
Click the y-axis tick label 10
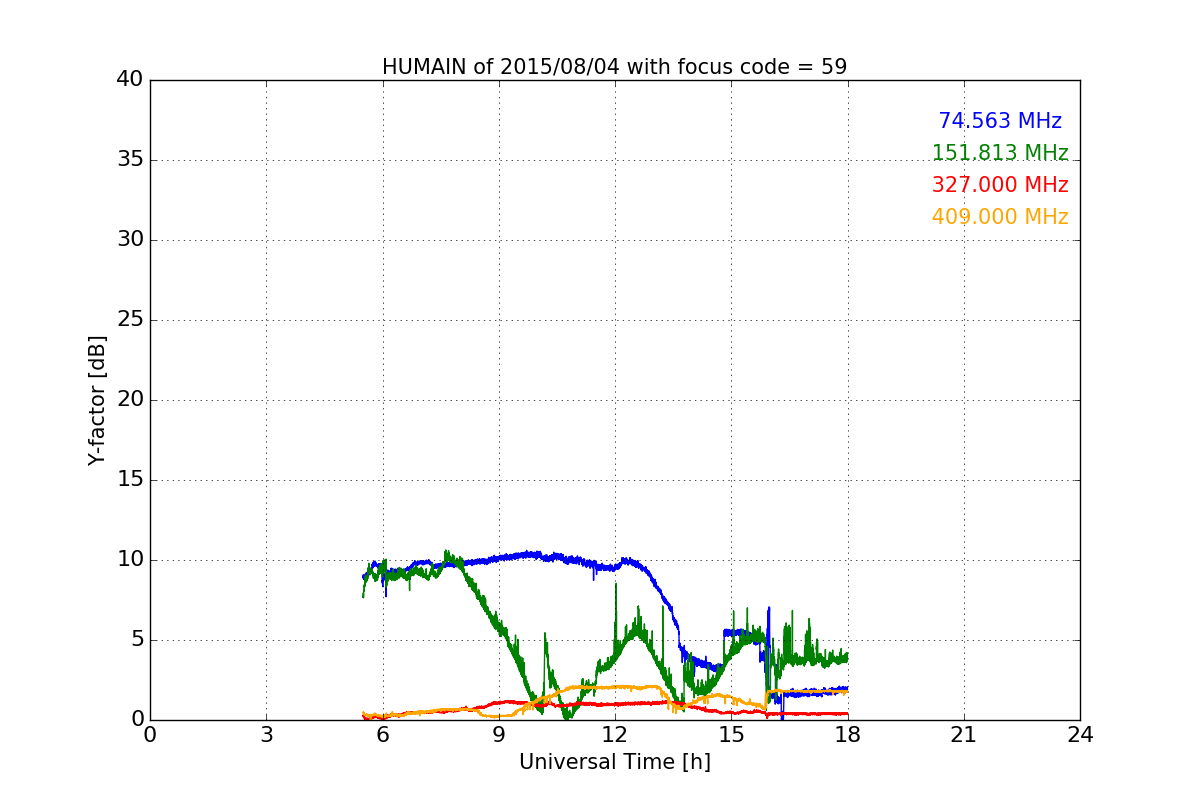(129, 560)
